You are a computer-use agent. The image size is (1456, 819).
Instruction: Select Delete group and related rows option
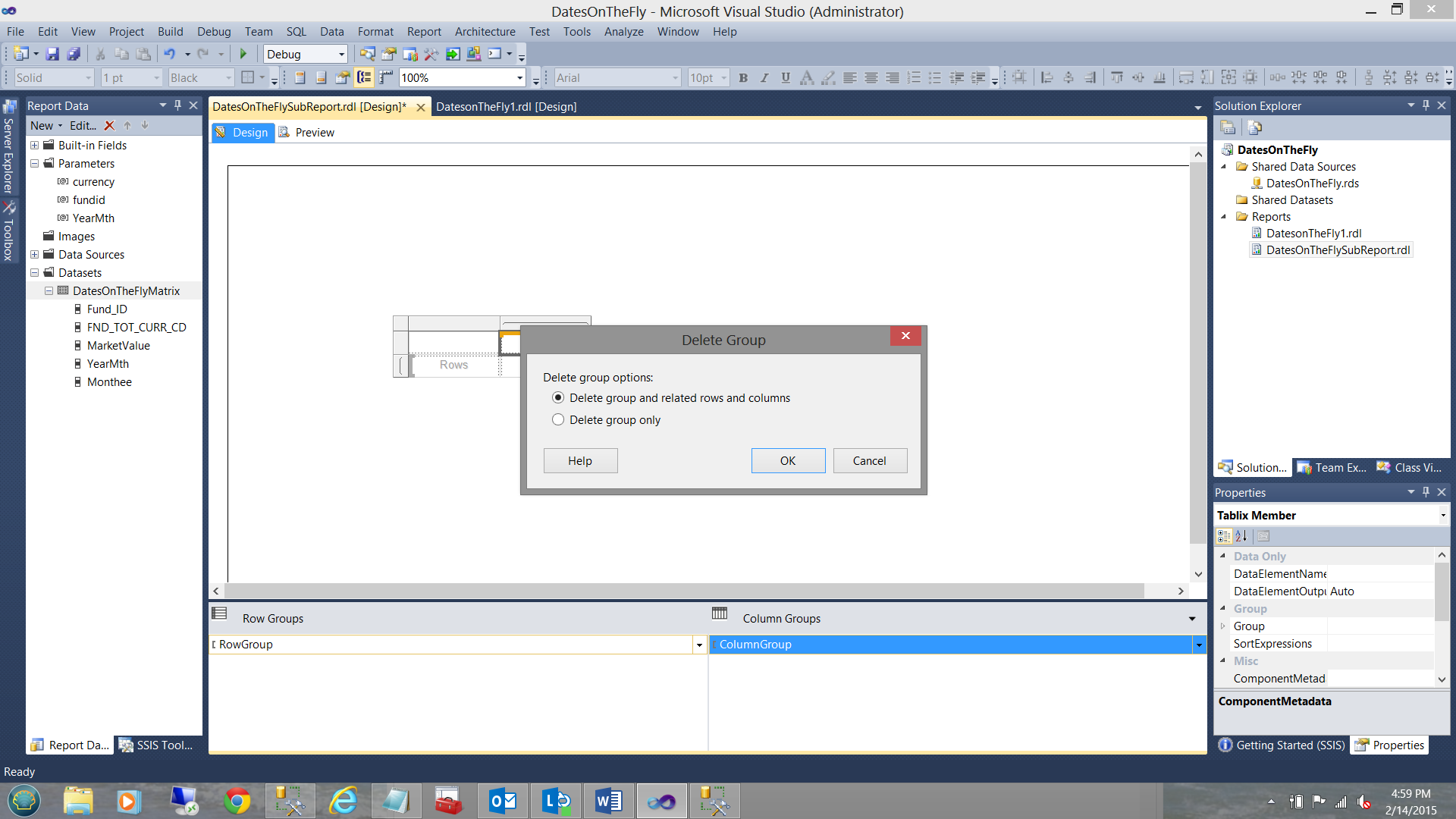click(x=558, y=397)
